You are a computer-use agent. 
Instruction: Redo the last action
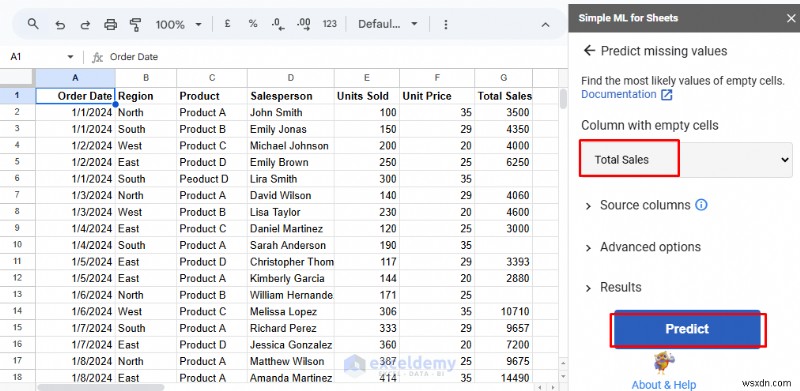[85, 24]
